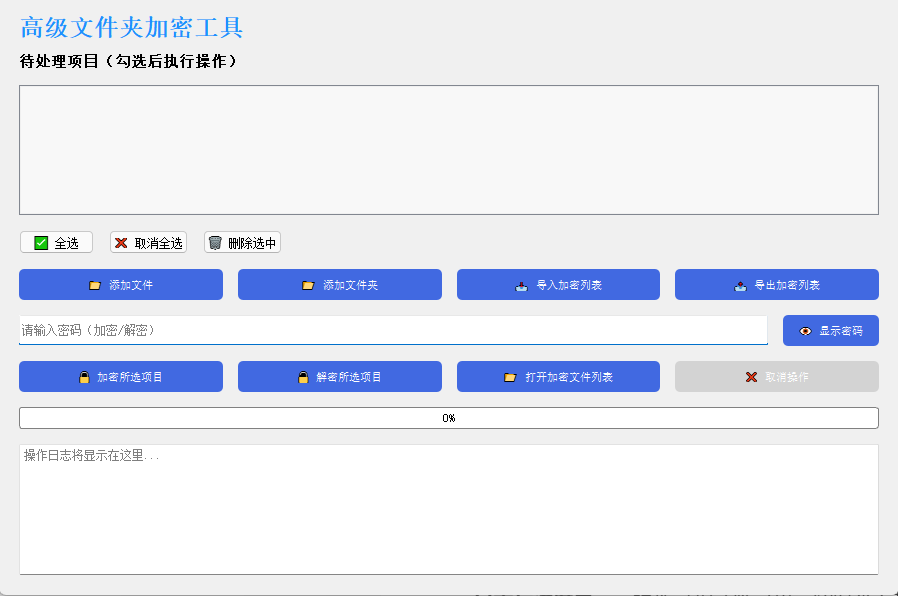Encrypt selected items with 加密所选项目 button
Viewport: 898px width, 596px height.
[120, 376]
